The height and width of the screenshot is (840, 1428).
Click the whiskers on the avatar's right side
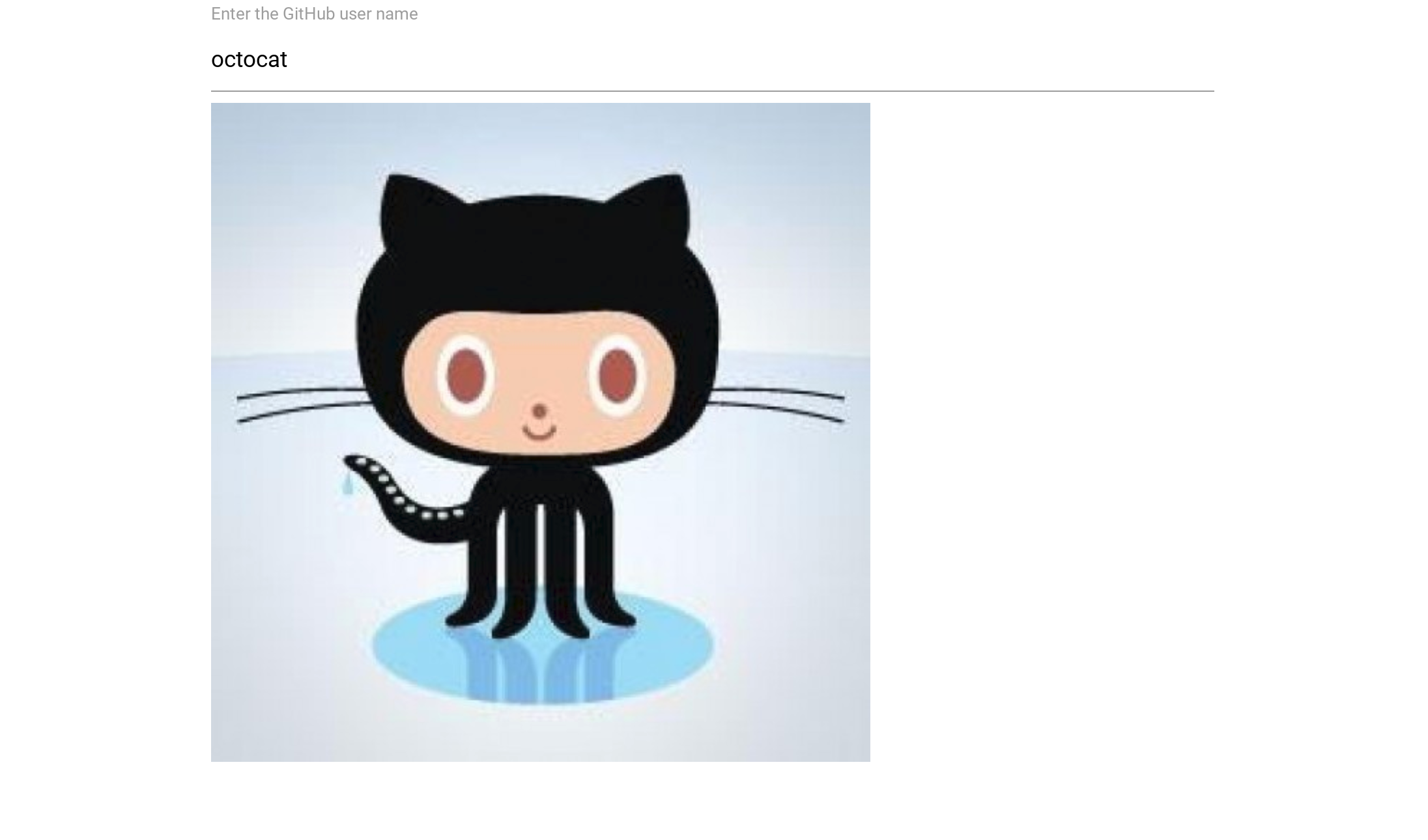[777, 404]
